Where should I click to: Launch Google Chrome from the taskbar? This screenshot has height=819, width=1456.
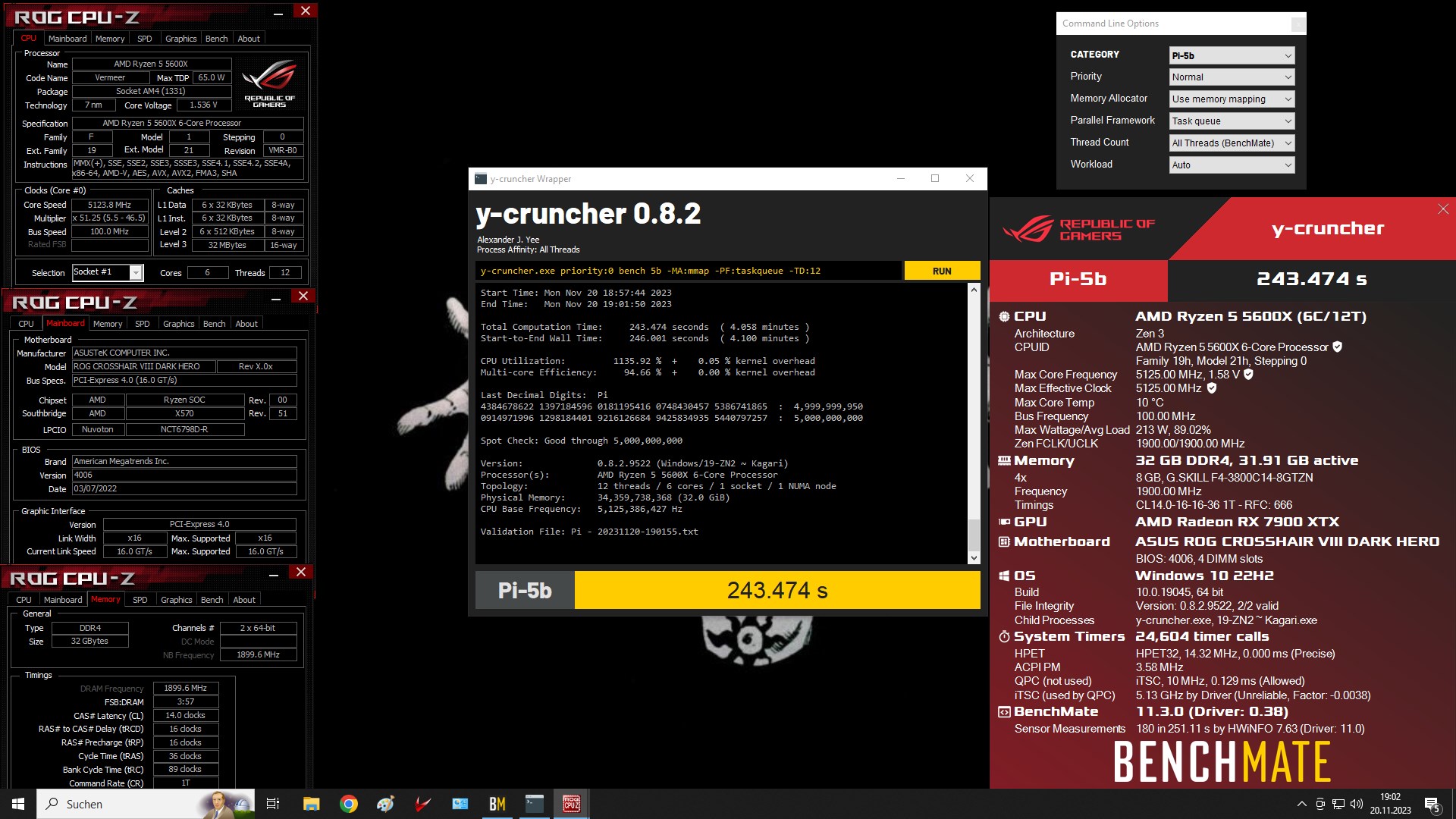point(349,804)
